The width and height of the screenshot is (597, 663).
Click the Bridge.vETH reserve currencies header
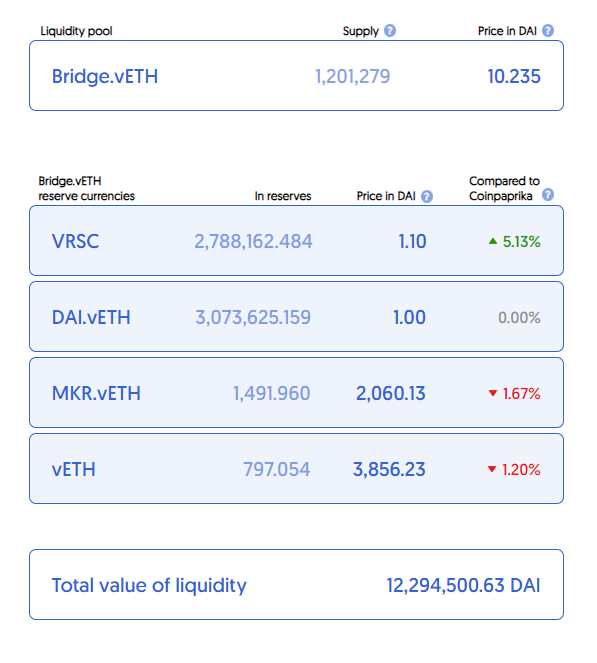click(x=87, y=189)
